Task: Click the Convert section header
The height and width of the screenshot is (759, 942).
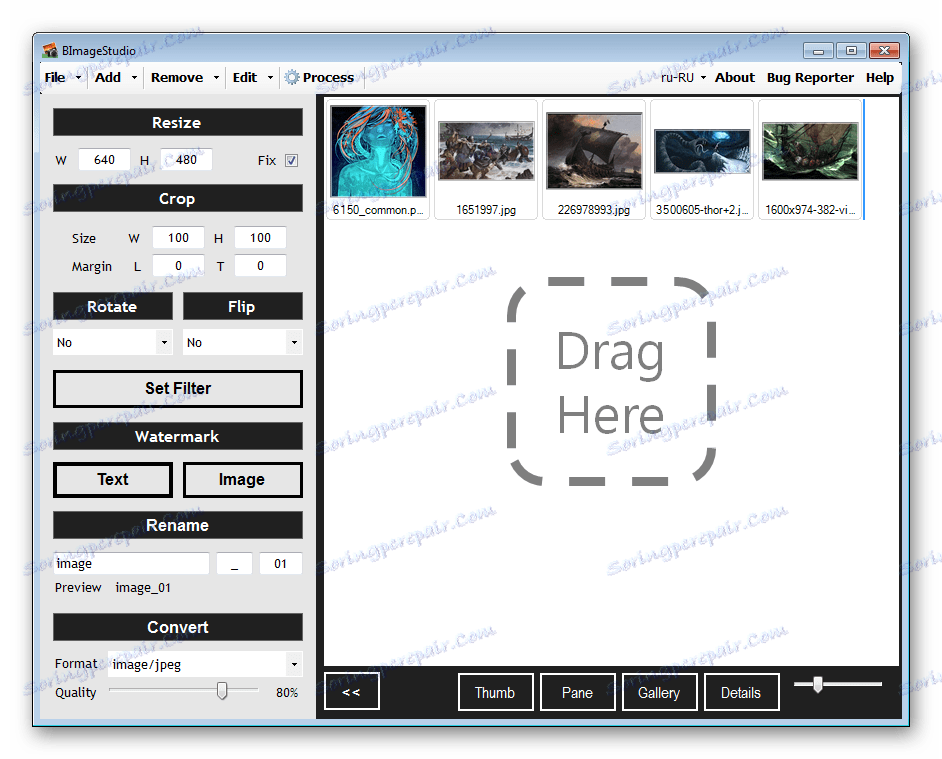Action: point(178,627)
